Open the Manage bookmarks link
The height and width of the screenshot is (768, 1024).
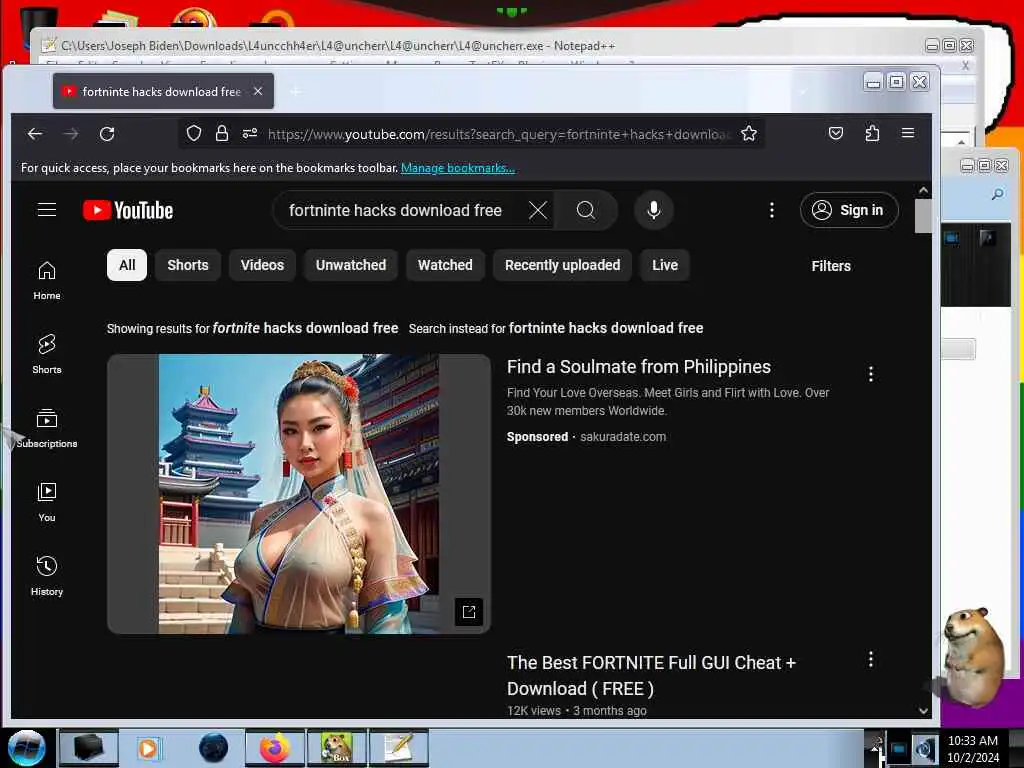(x=458, y=168)
